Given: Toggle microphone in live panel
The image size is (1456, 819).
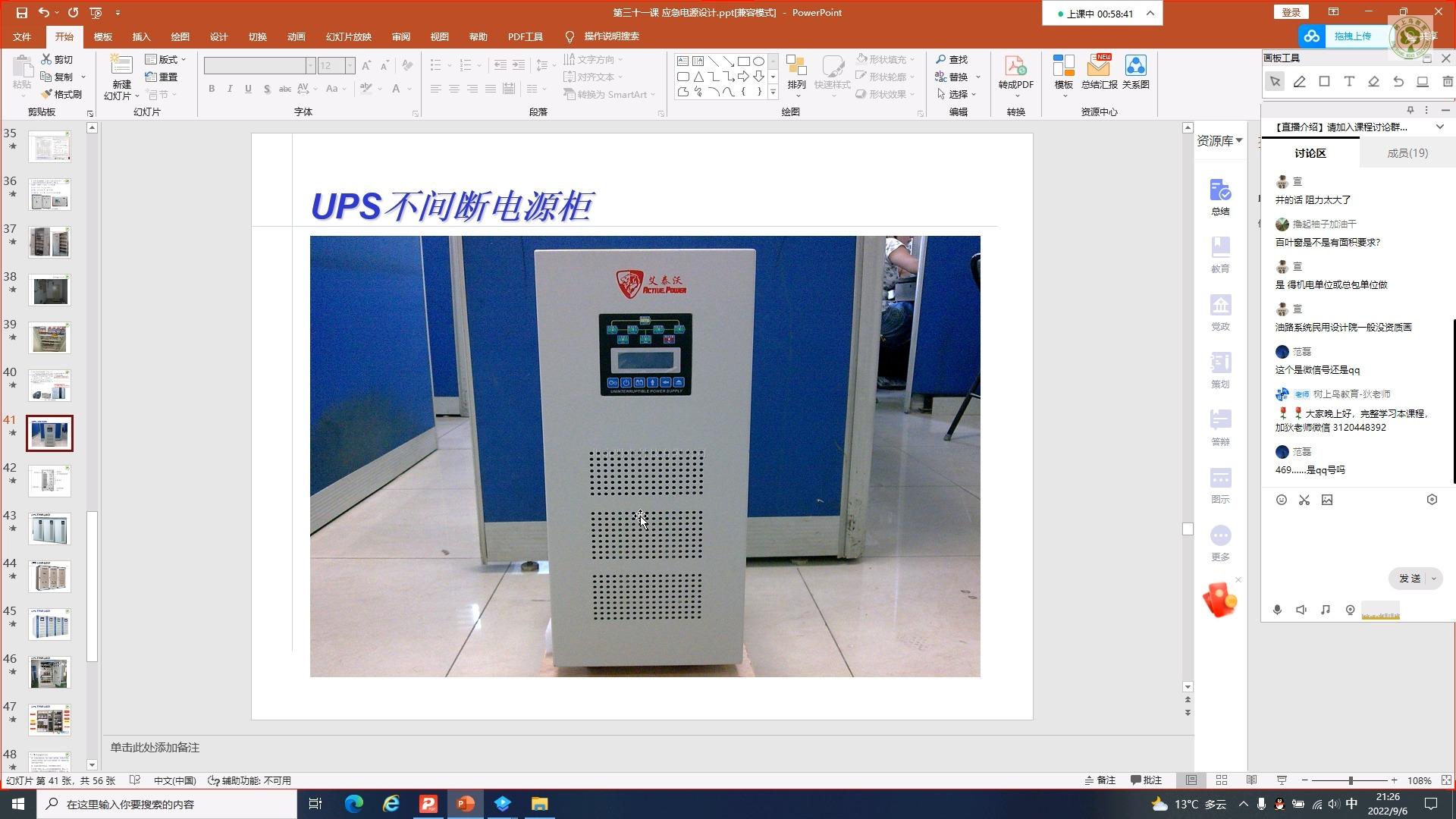Looking at the screenshot, I should [1277, 610].
